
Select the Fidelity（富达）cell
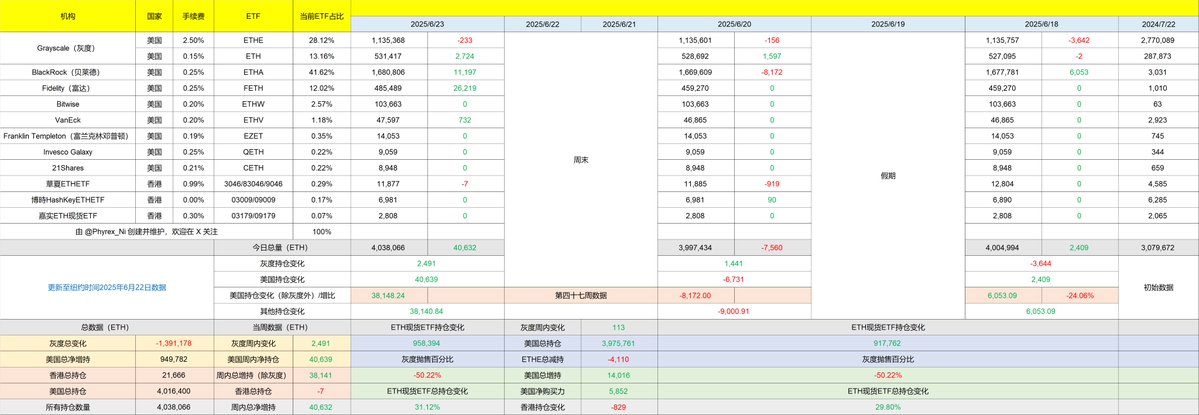(68, 89)
